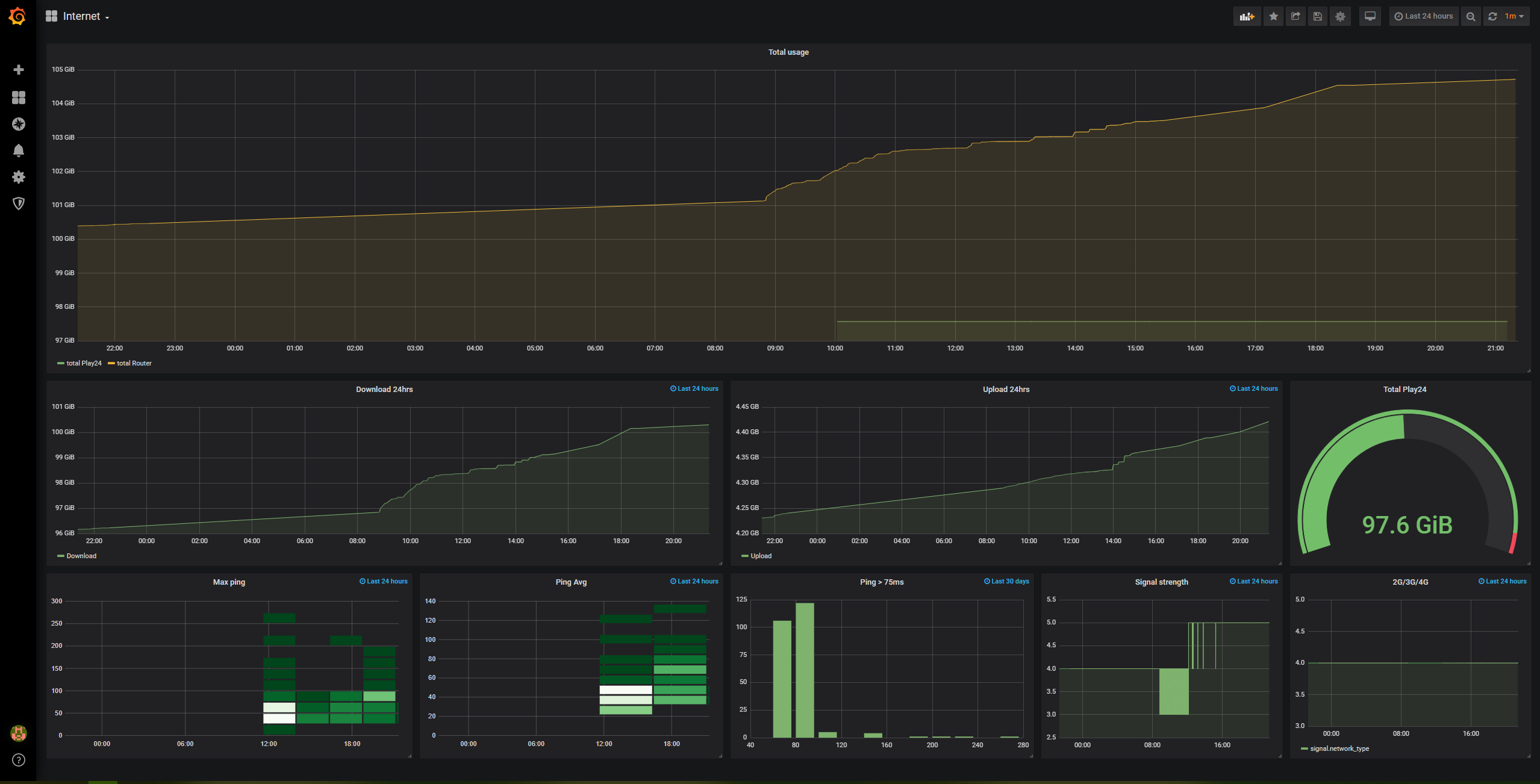Toggle the total Router legend series
This screenshot has width=1540, height=784.
(x=134, y=363)
